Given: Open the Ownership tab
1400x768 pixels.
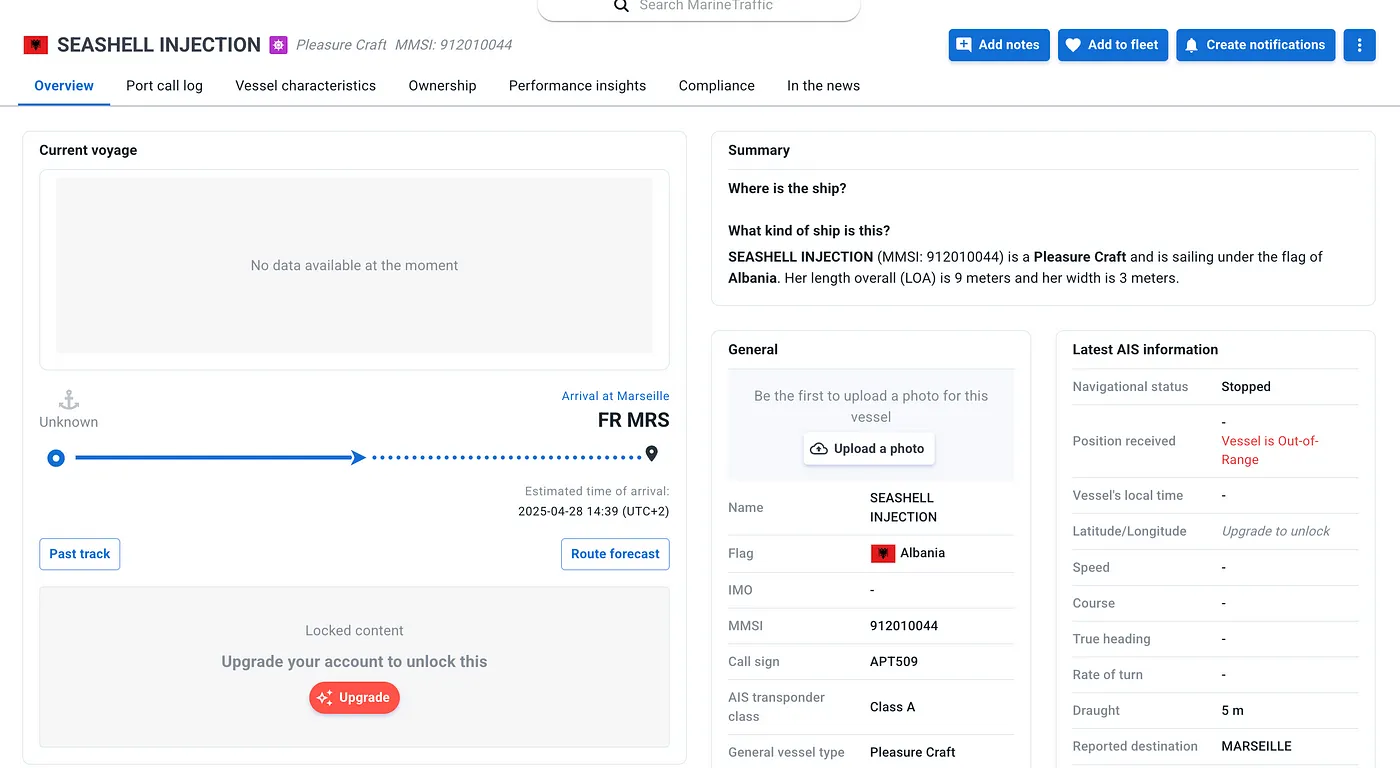Looking at the screenshot, I should click(442, 86).
